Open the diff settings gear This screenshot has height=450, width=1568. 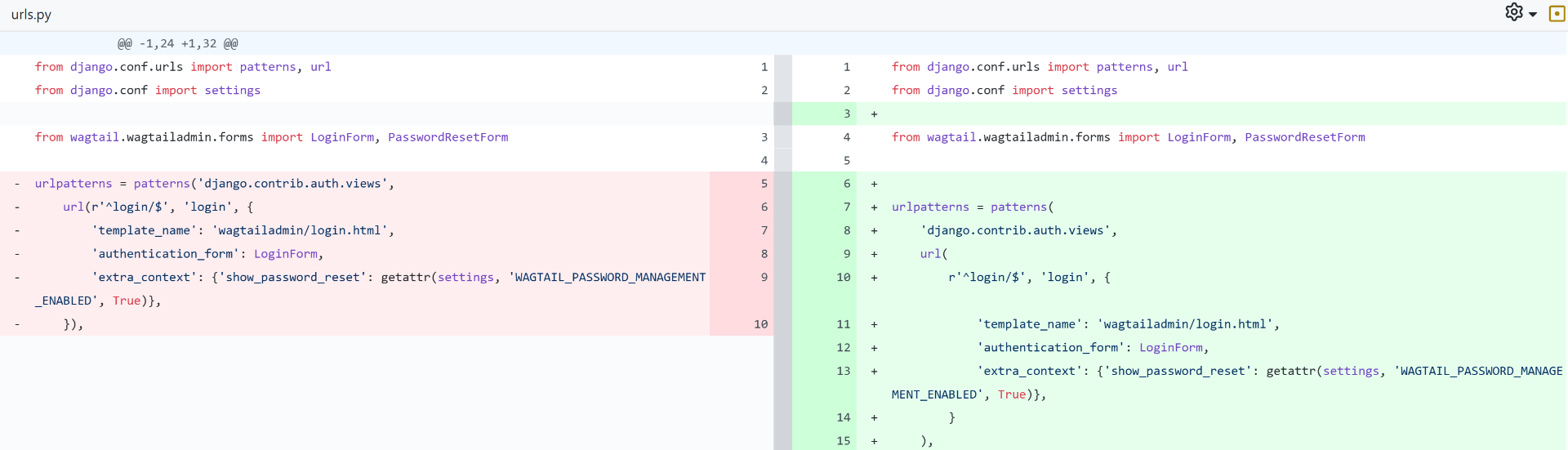coord(1513,12)
